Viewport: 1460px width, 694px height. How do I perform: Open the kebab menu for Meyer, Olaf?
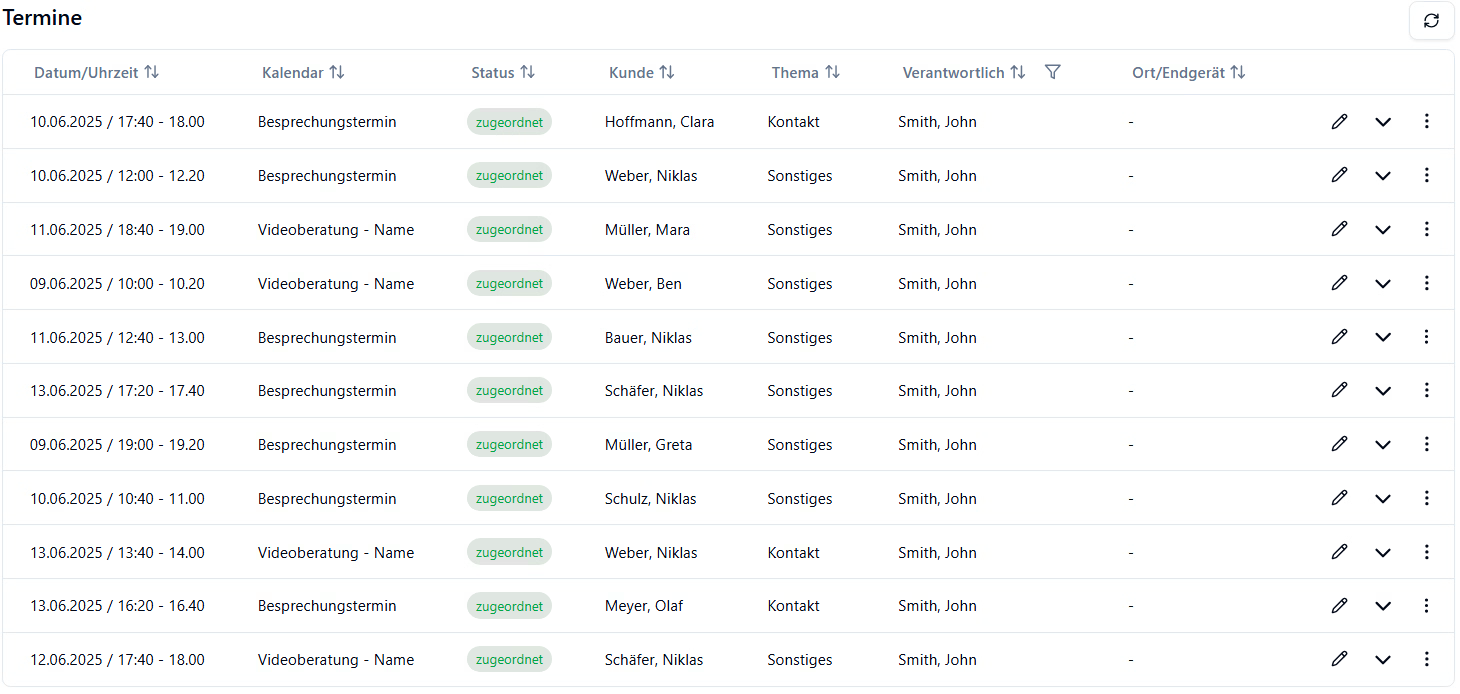[x=1426, y=605]
